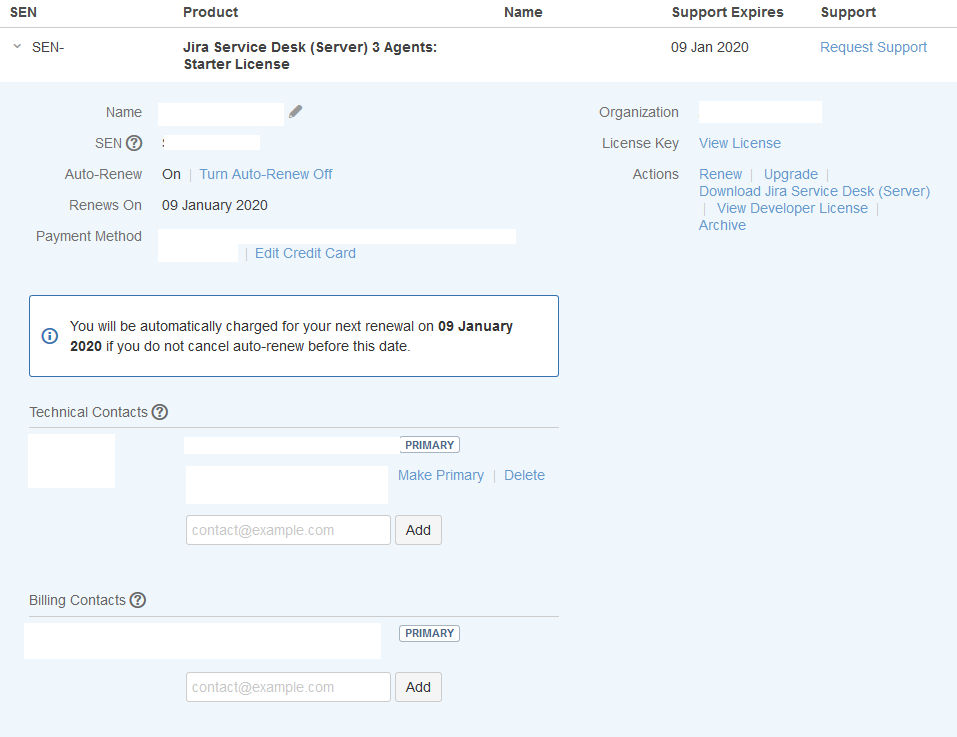The width and height of the screenshot is (957, 737).
Task: Click the Product column header
Action: pos(211,12)
